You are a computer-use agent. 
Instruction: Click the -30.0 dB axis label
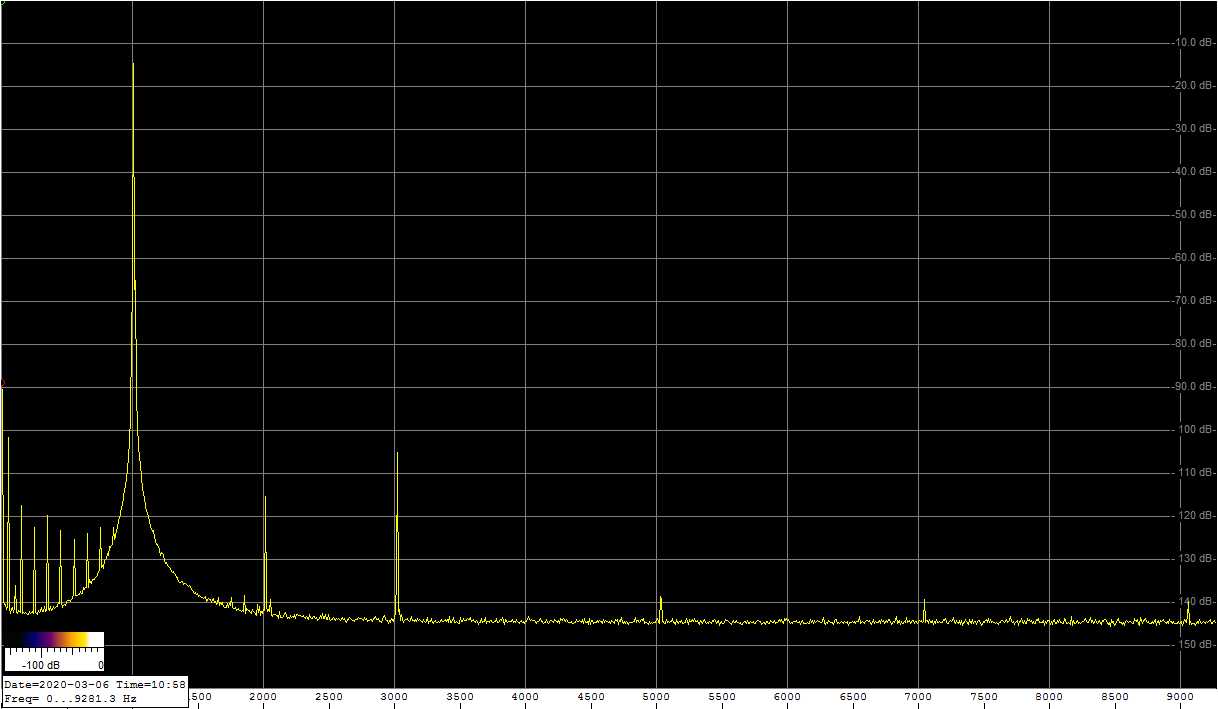point(1193,128)
